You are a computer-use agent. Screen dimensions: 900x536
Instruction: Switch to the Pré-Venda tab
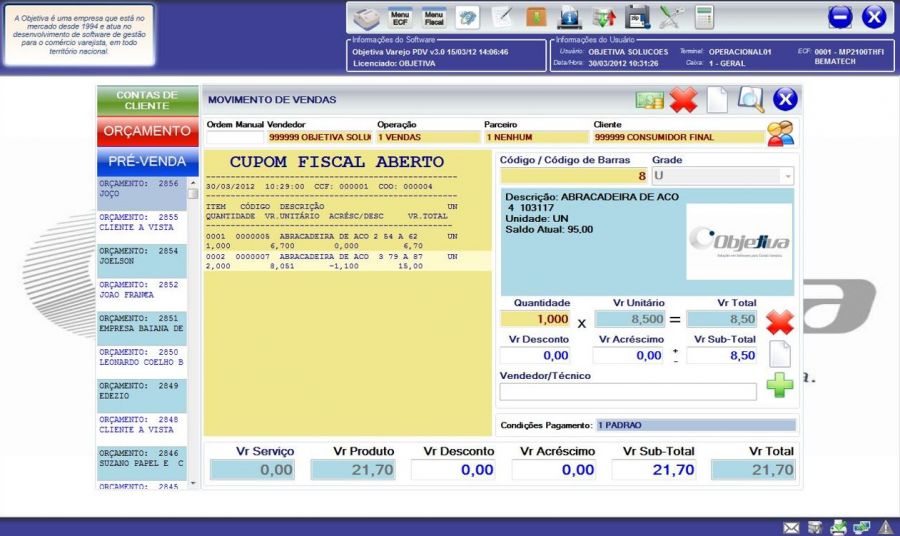(x=147, y=161)
